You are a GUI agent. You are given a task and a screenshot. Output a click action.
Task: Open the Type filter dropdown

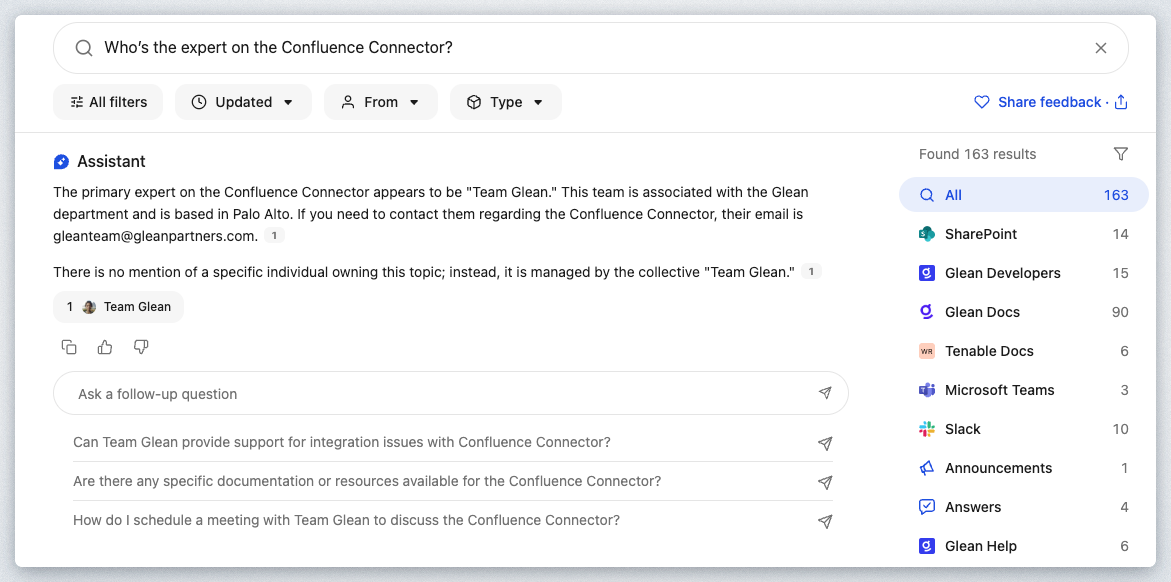point(505,102)
